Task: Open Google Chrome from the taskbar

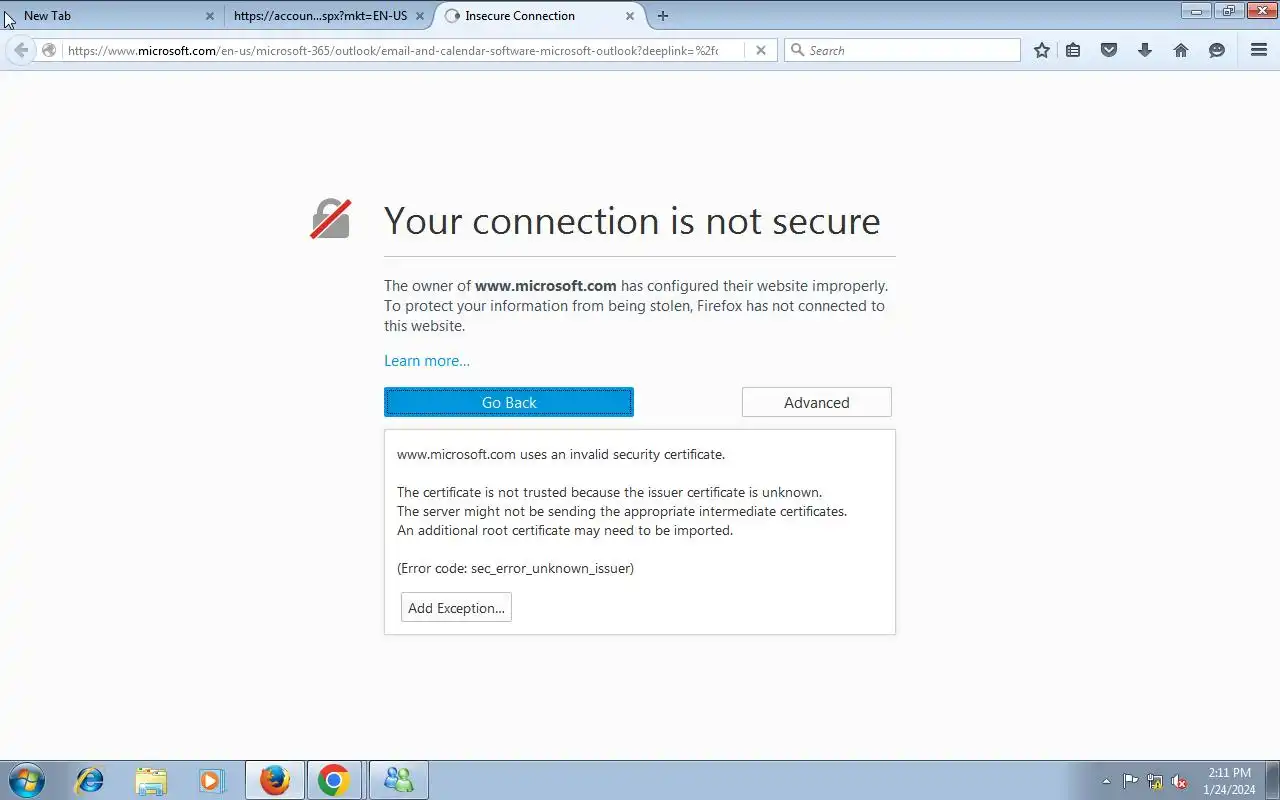Action: tap(334, 780)
